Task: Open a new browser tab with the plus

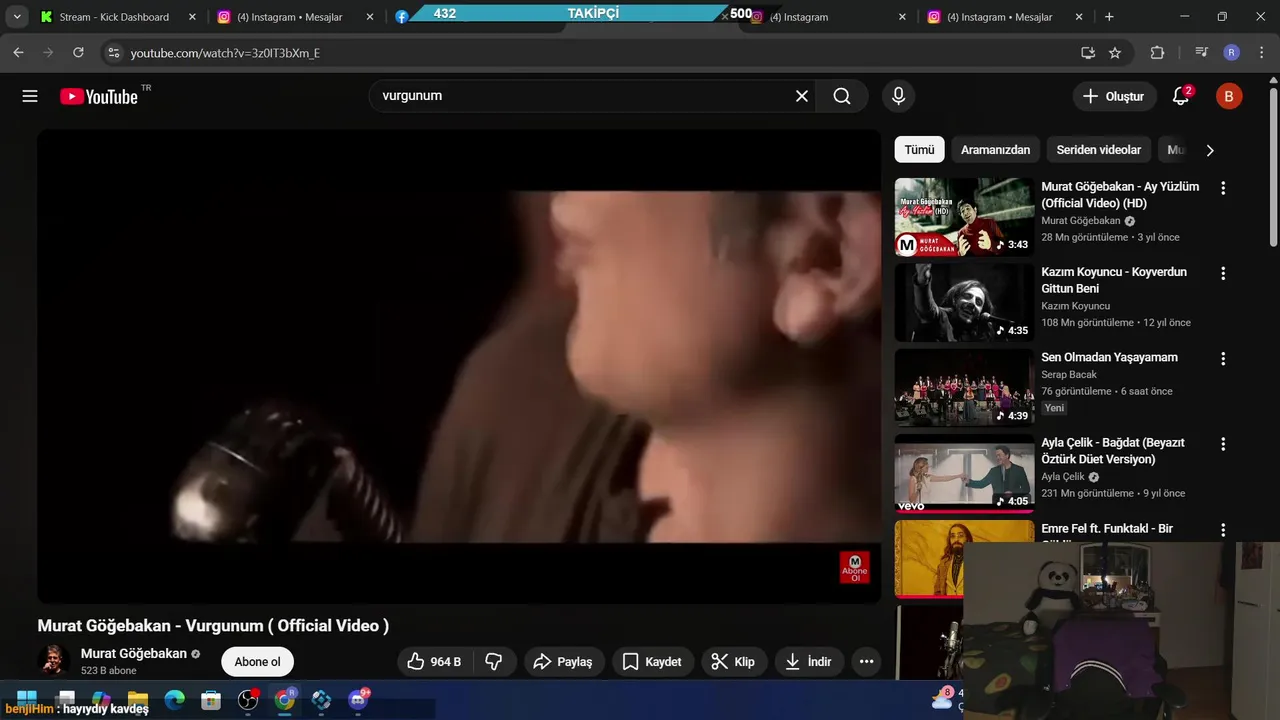Action: pyautogui.click(x=1109, y=17)
